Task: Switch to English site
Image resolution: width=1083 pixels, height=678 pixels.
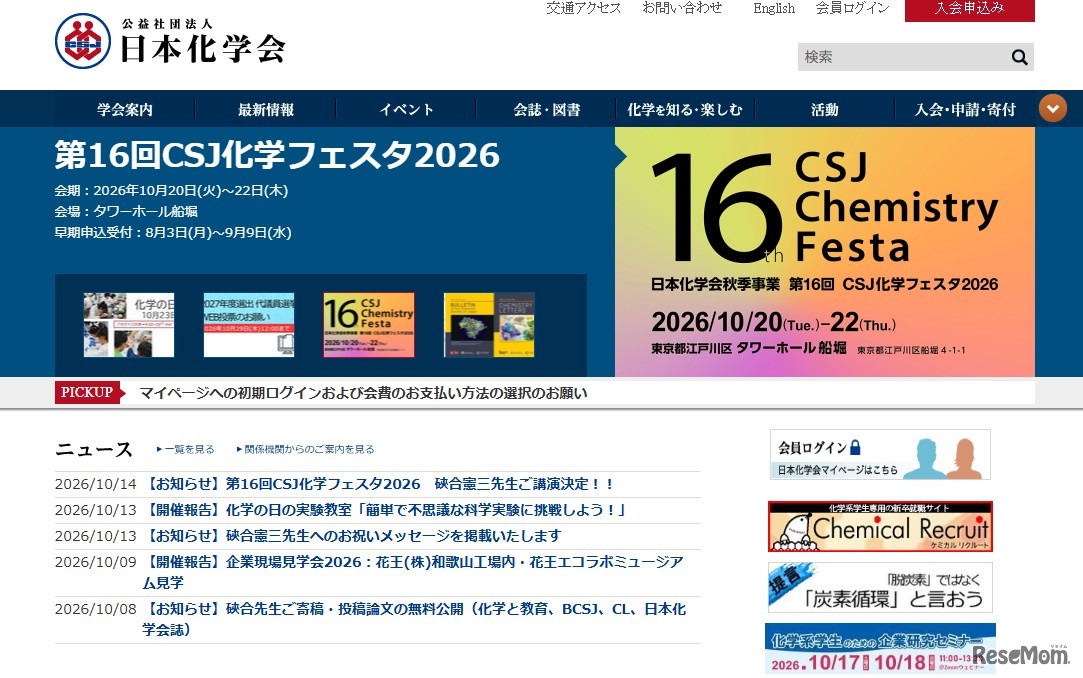Action: (774, 8)
